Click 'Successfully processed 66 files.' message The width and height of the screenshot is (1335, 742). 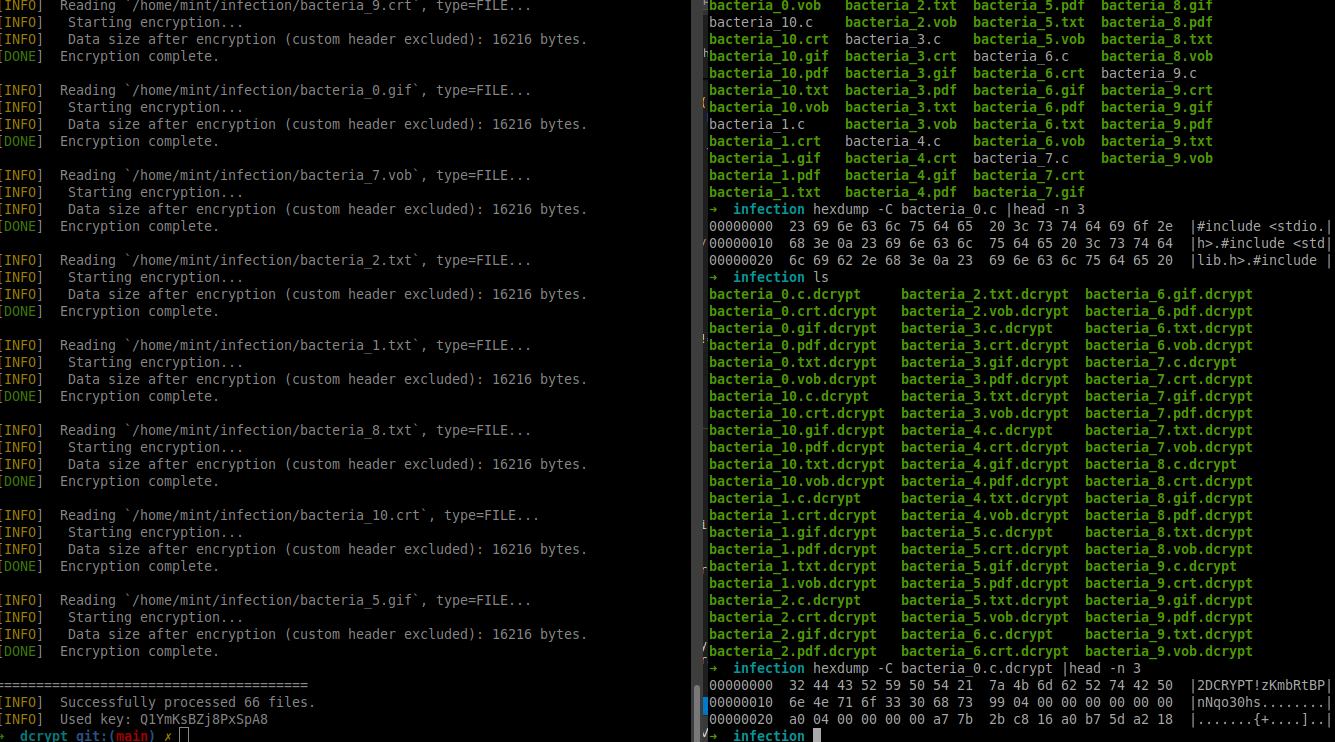tap(187, 702)
